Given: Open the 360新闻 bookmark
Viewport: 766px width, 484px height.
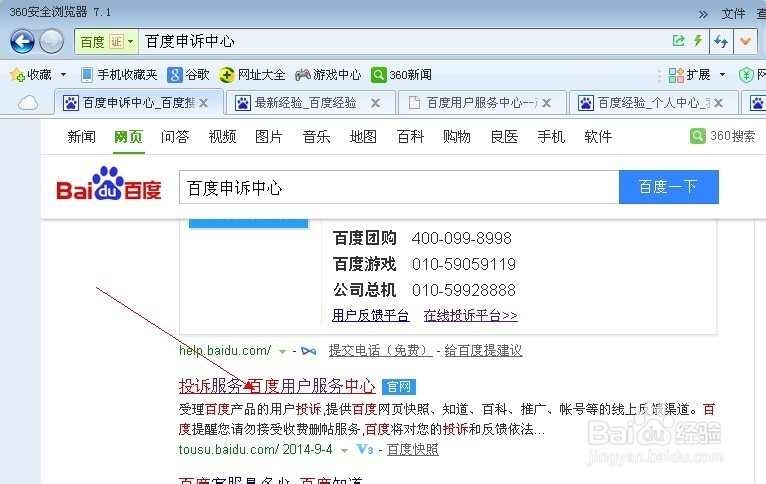Looking at the screenshot, I should click(401, 75).
